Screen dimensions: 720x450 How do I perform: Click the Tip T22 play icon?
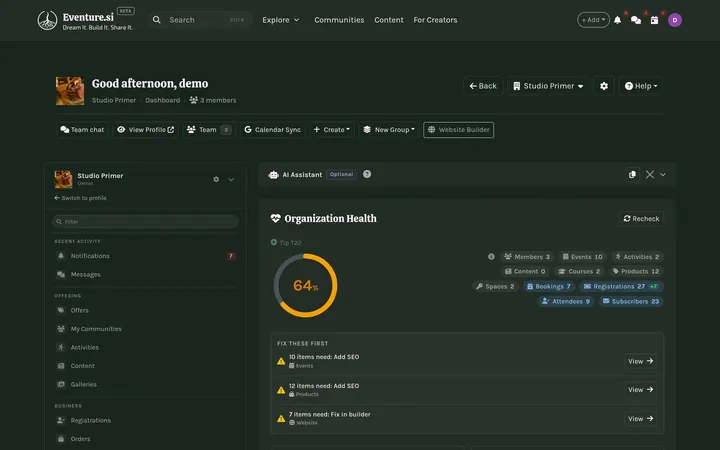274,242
